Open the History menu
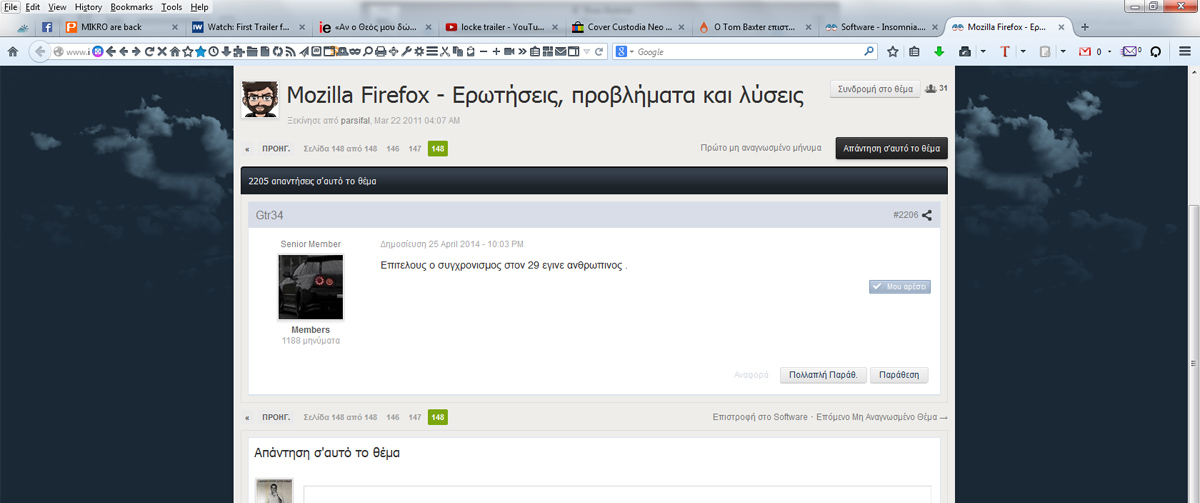The height and width of the screenshot is (503, 1200). coord(88,7)
